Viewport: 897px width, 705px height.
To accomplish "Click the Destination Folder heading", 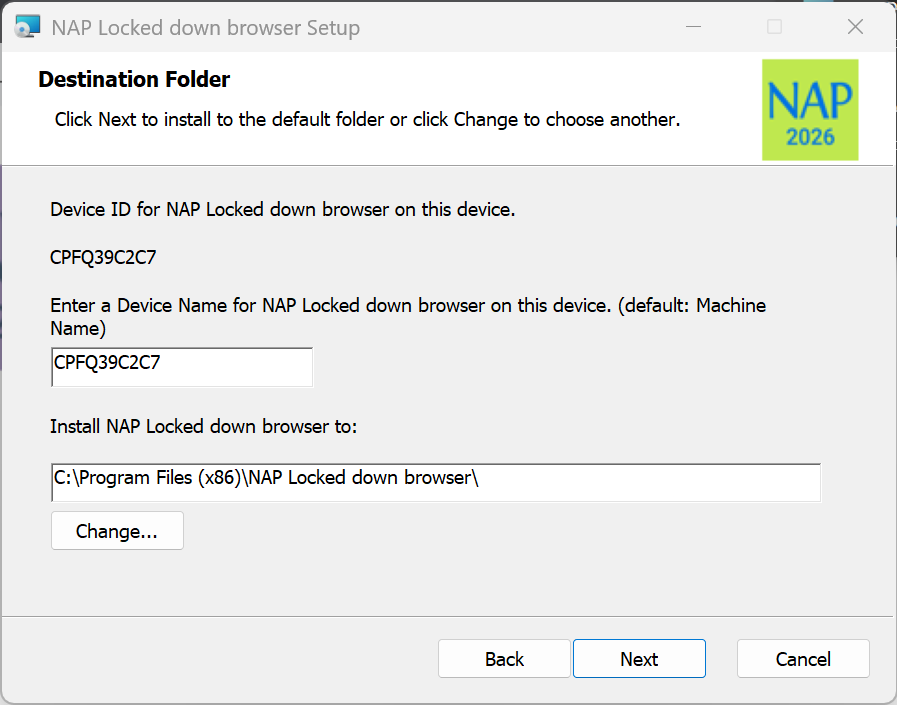I will coord(134,80).
